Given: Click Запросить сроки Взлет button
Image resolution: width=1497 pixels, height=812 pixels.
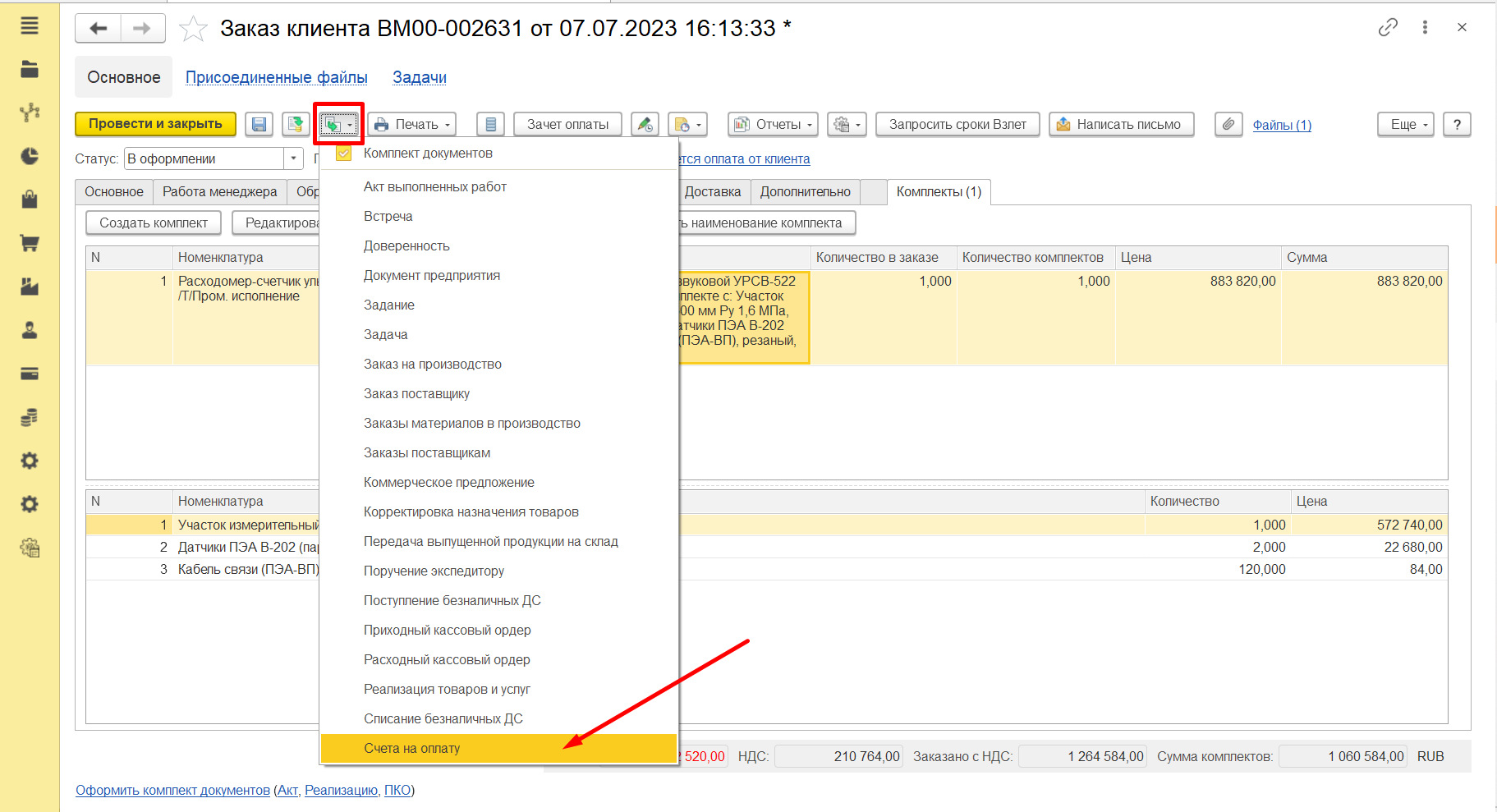Looking at the screenshot, I should 957,124.
